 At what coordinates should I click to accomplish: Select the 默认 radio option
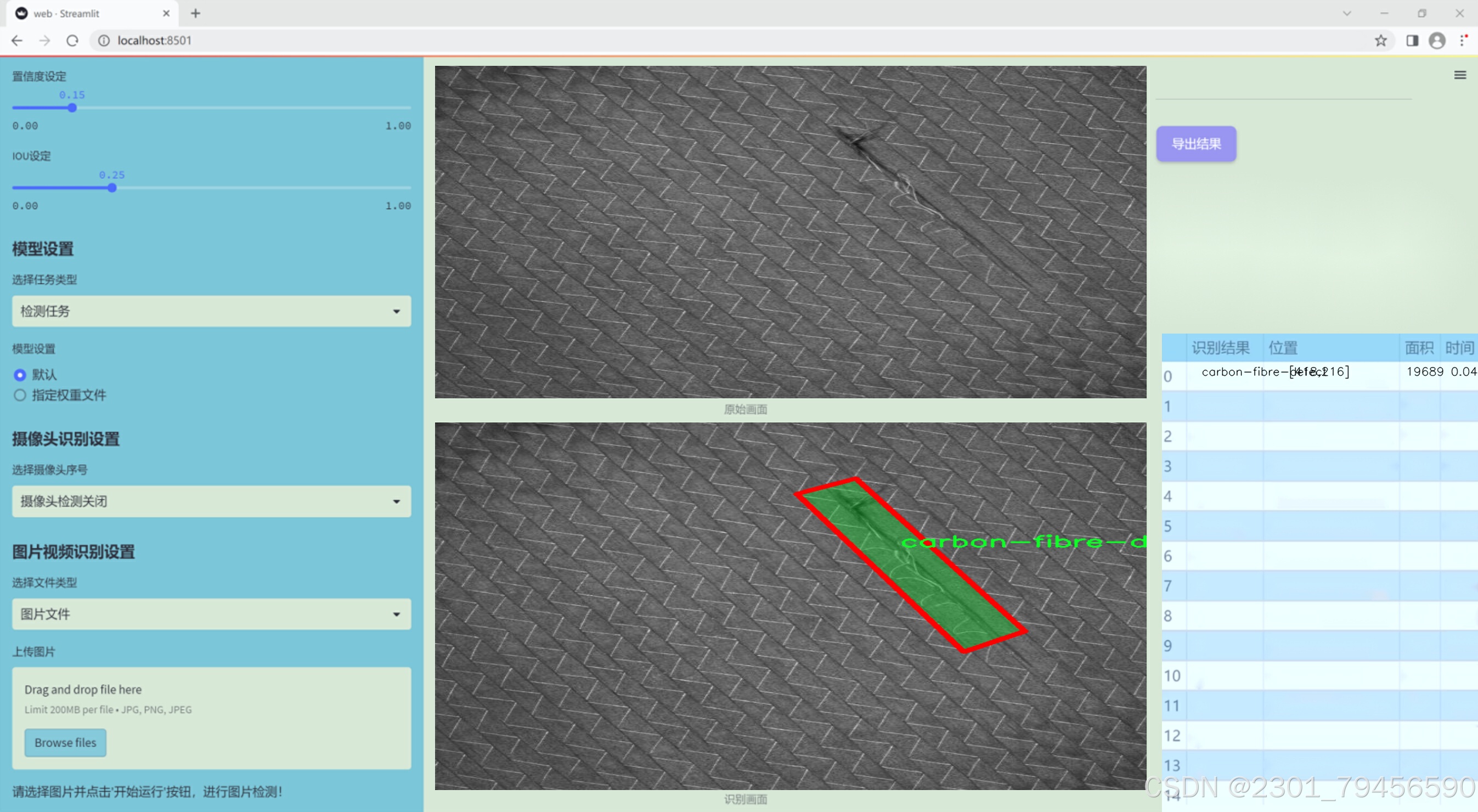(x=20, y=375)
